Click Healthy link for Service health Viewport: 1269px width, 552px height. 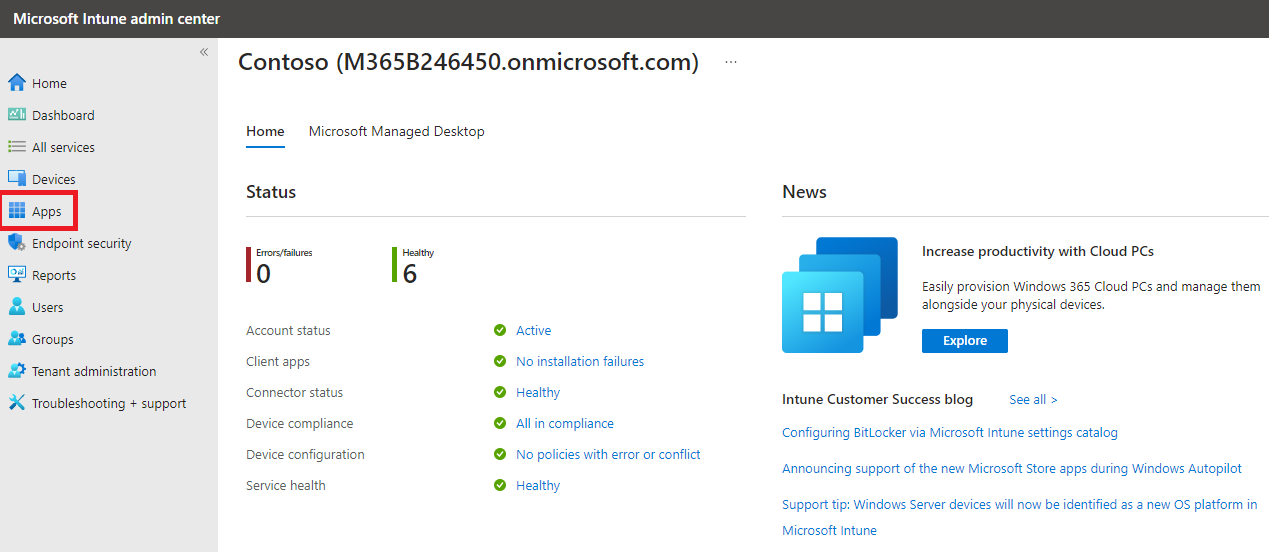click(x=538, y=485)
